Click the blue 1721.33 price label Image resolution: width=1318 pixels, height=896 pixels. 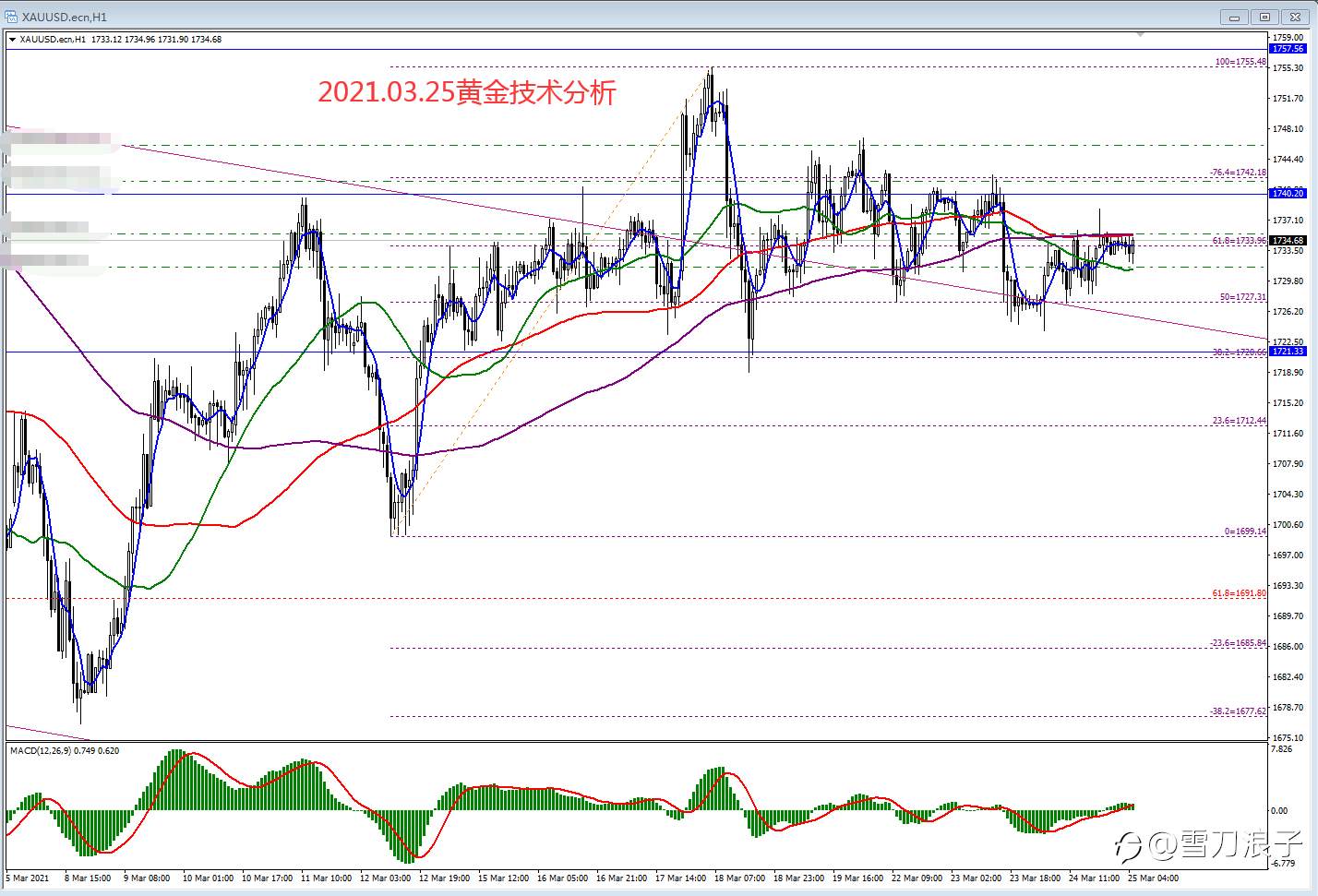pos(1288,352)
